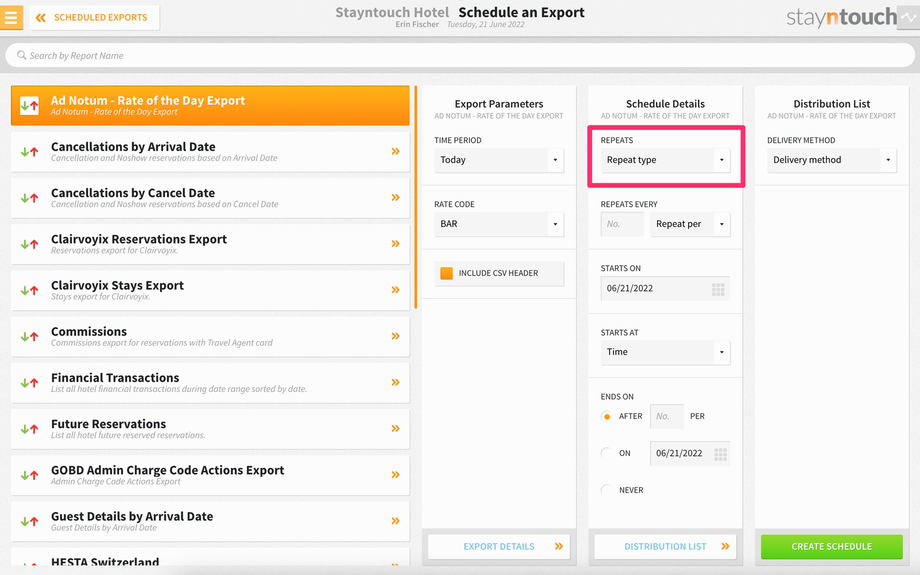
Task: Click the Ends After number field
Action: (667, 416)
